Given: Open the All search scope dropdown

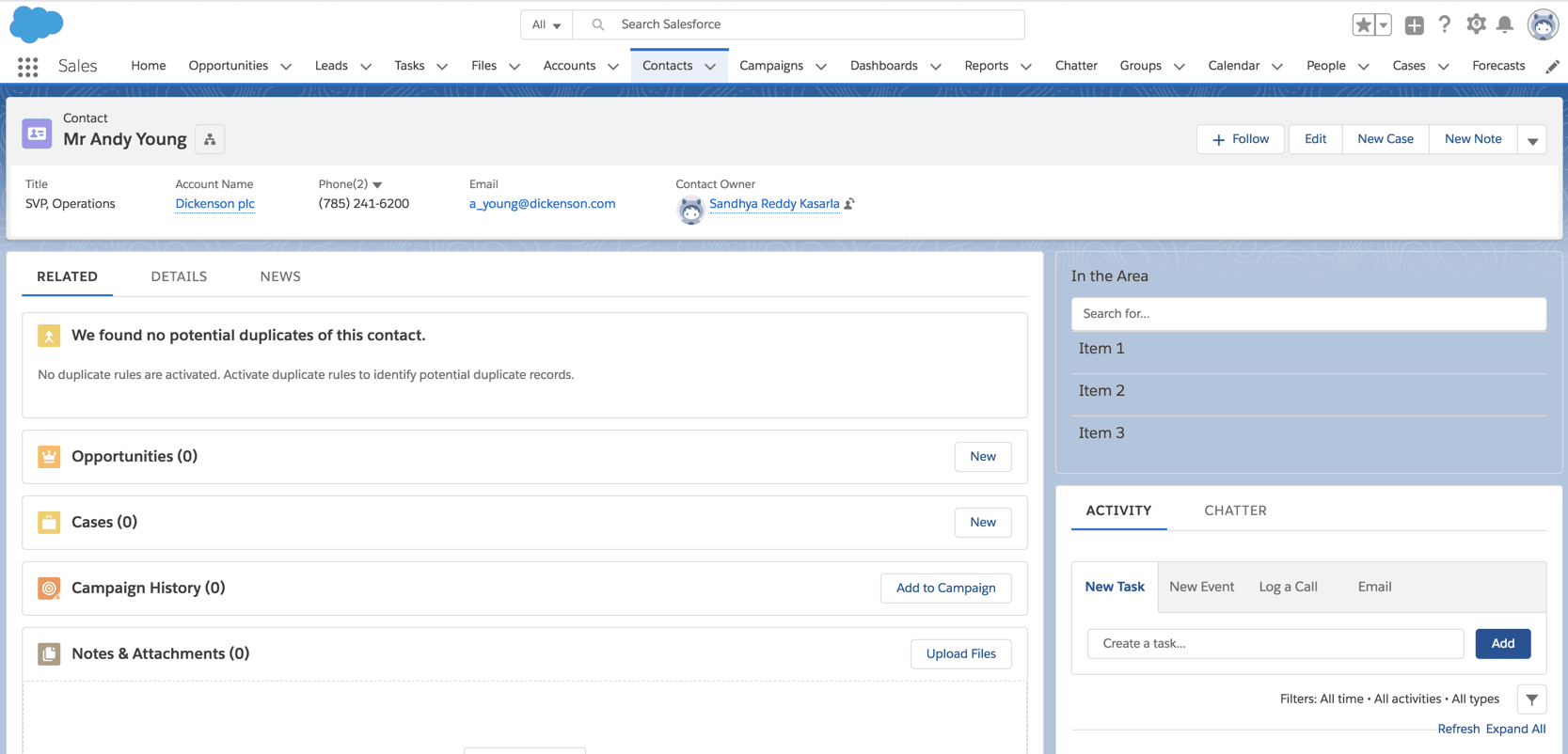Looking at the screenshot, I should 546,24.
